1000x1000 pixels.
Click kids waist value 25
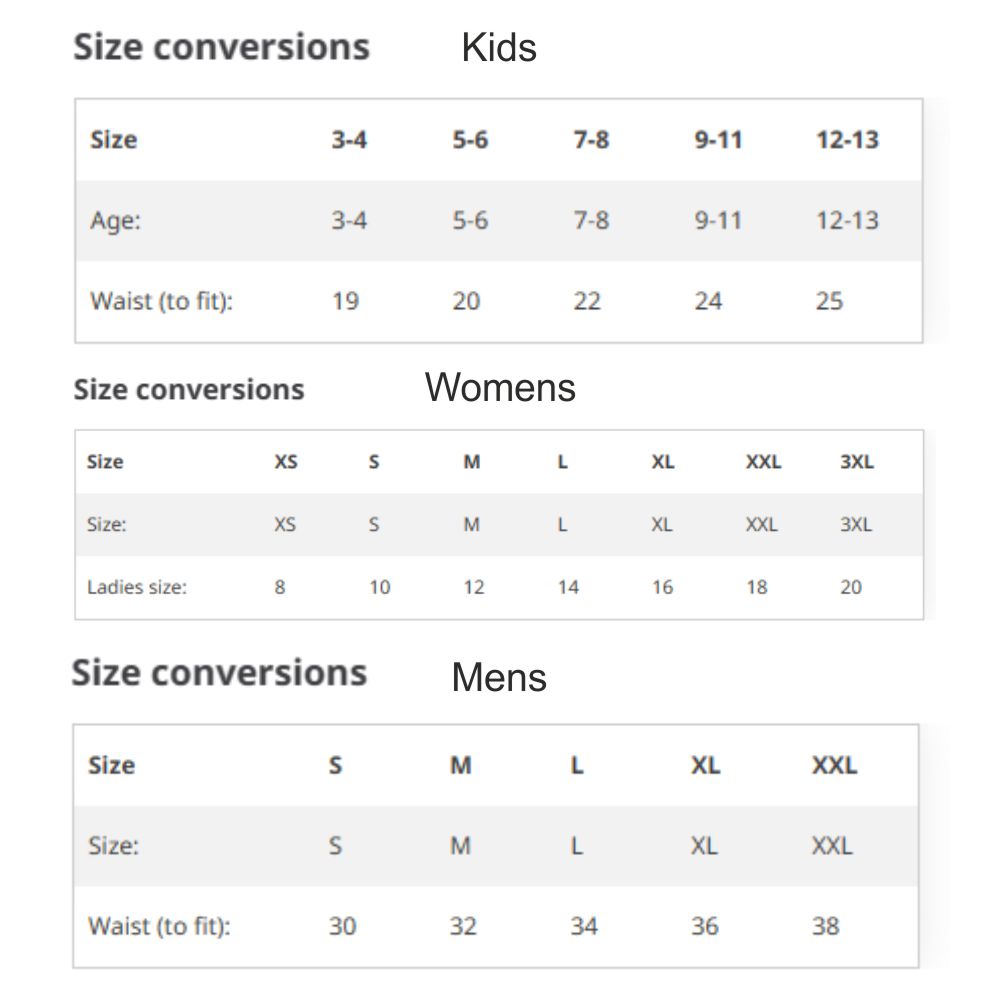tap(829, 301)
